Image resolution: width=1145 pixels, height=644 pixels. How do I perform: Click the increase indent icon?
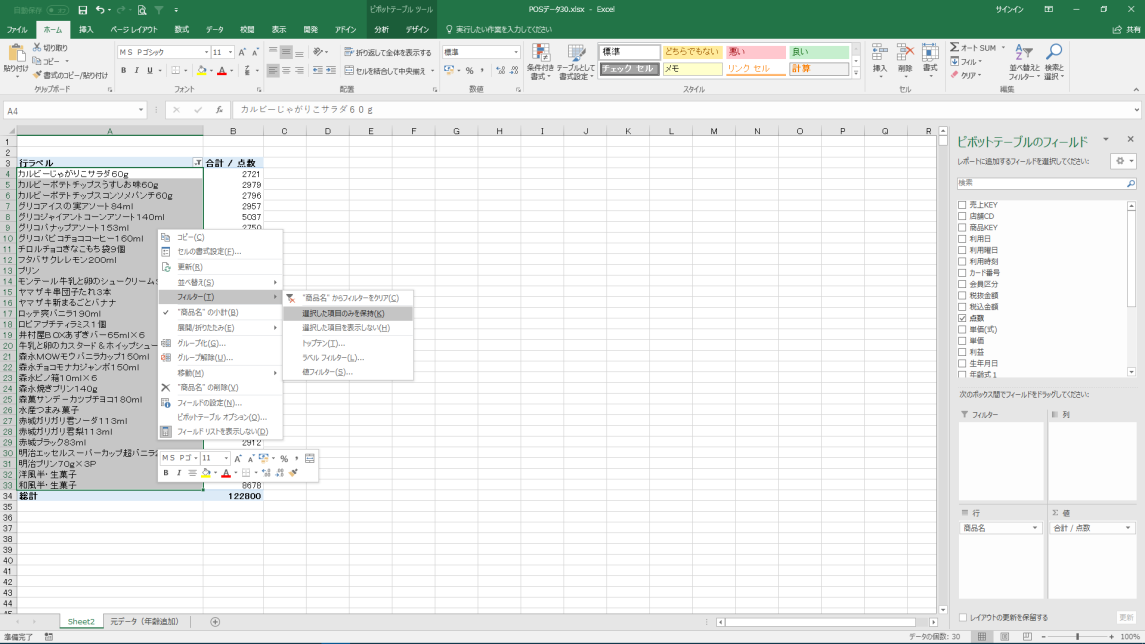[x=331, y=71]
